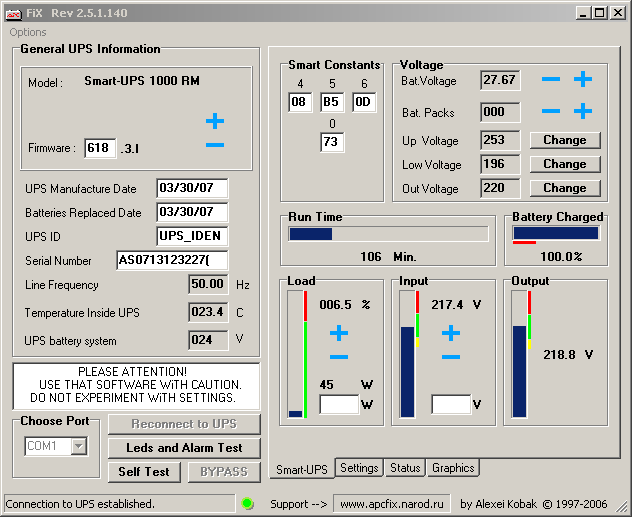The width and height of the screenshot is (632, 517).
Task: Click the '217.4 V' input reading
Action: [x=456, y=305]
